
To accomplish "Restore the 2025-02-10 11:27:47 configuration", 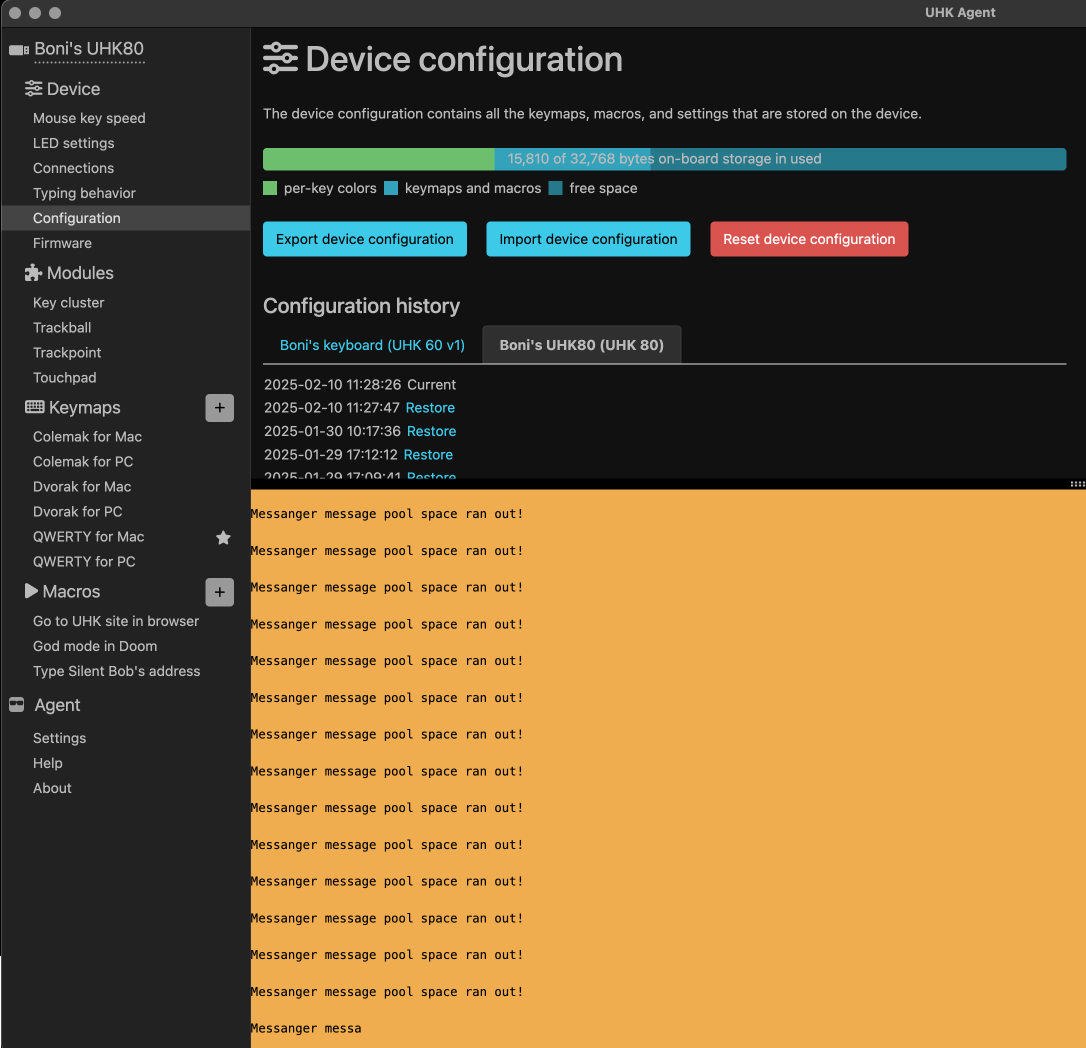I will 430,408.
